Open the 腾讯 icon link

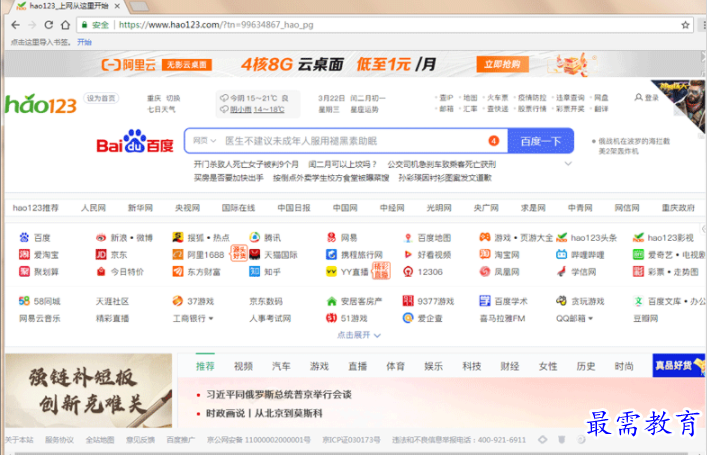(255, 237)
